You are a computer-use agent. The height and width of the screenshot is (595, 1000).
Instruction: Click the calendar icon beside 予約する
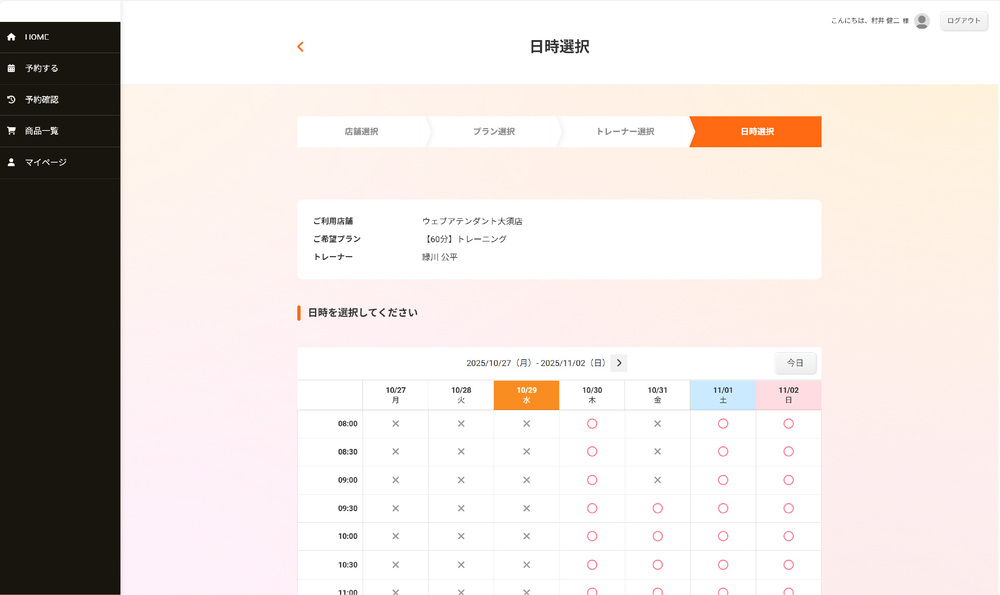point(11,68)
